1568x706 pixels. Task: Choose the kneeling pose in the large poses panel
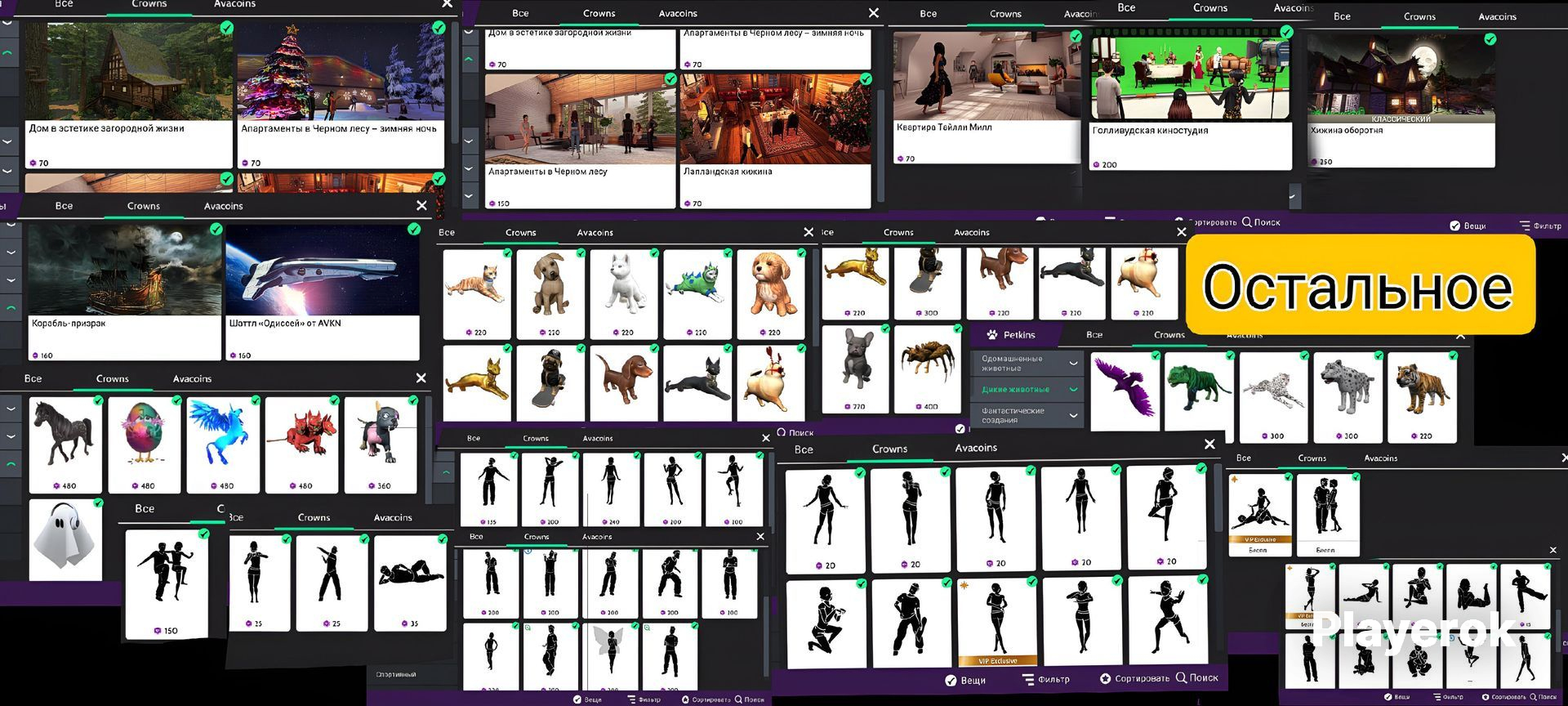click(826, 623)
